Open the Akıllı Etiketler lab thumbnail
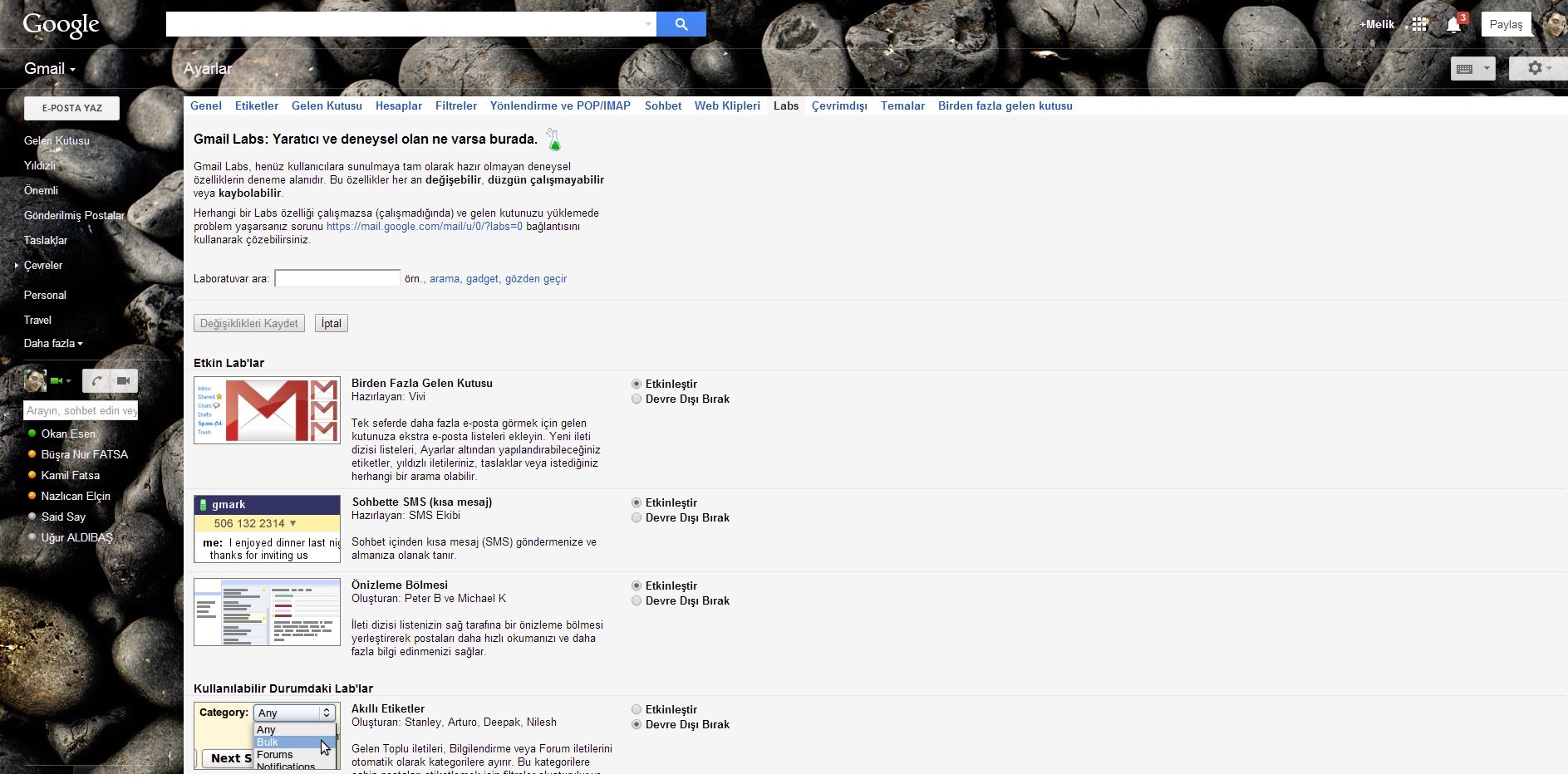The height and width of the screenshot is (774, 1568). [x=267, y=737]
